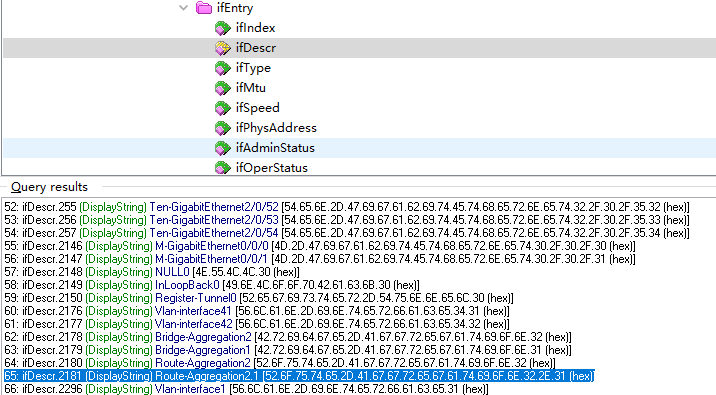
Task: Select result row 59 Register-Tunnel0
Action: pos(259,298)
